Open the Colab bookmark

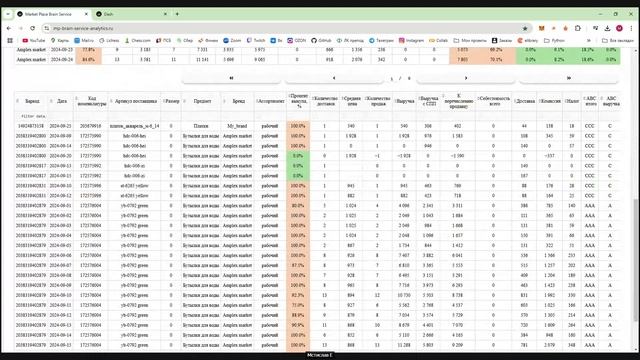[438, 40]
